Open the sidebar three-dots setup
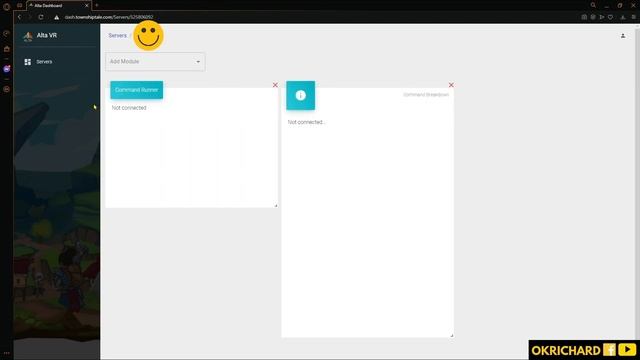The width and height of the screenshot is (640, 360). (x=6, y=353)
